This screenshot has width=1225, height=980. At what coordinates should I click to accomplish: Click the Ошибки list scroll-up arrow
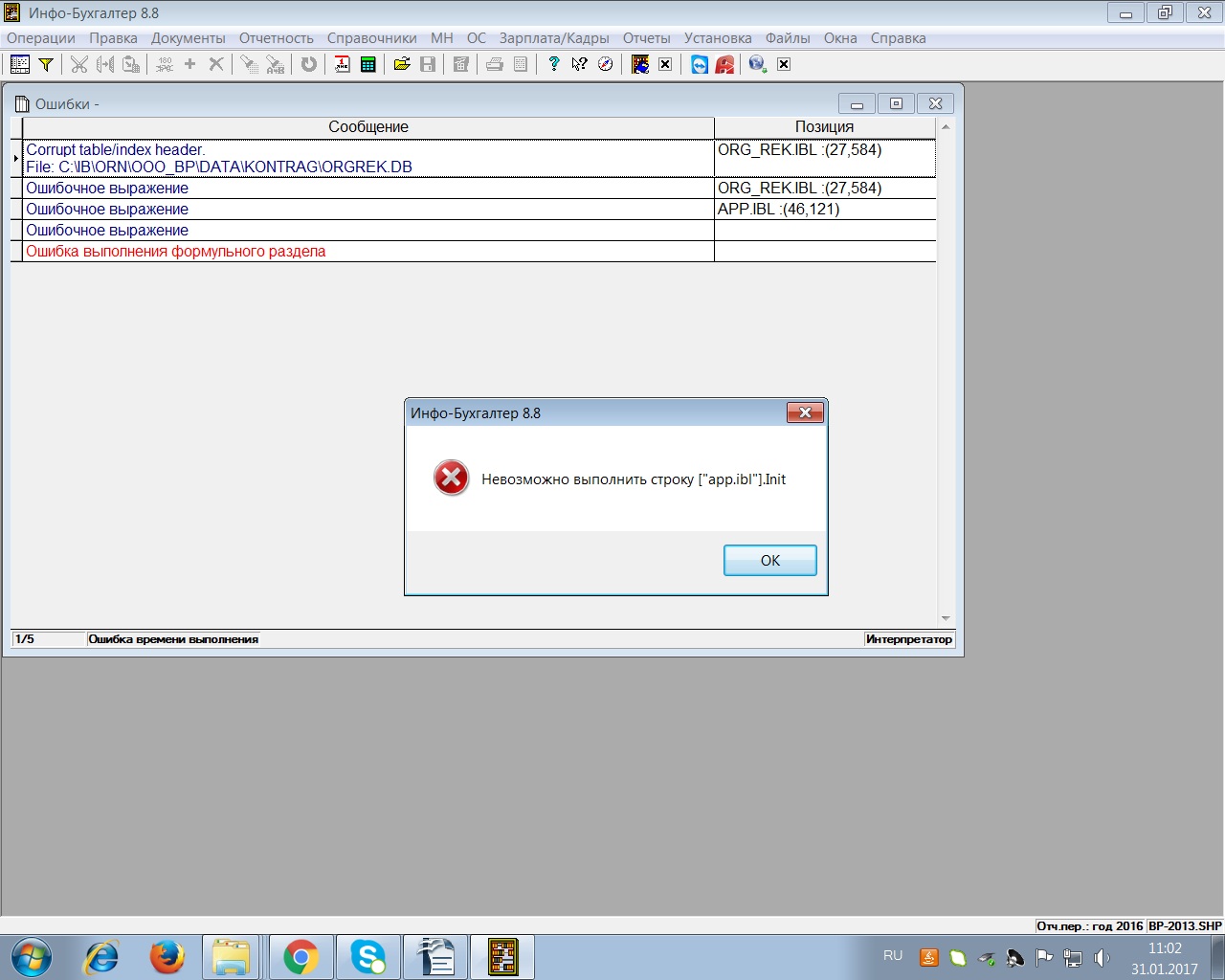click(946, 127)
